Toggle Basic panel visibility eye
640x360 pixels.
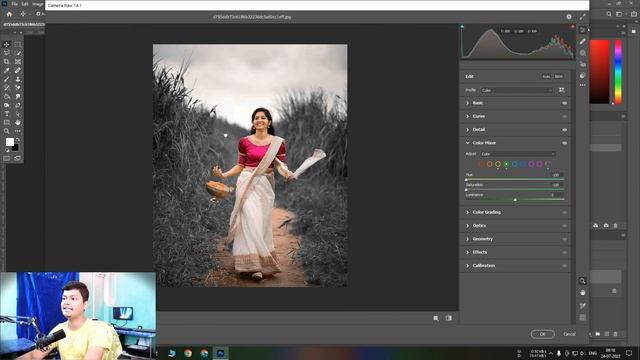[x=564, y=103]
